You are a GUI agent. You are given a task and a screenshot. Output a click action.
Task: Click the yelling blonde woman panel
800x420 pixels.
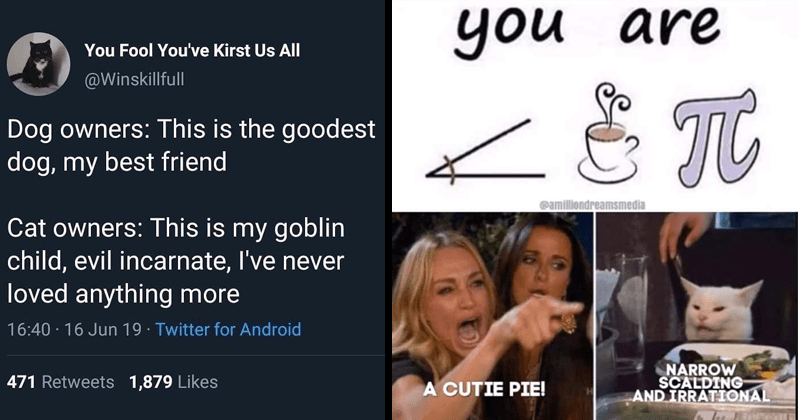pyautogui.click(x=492, y=316)
